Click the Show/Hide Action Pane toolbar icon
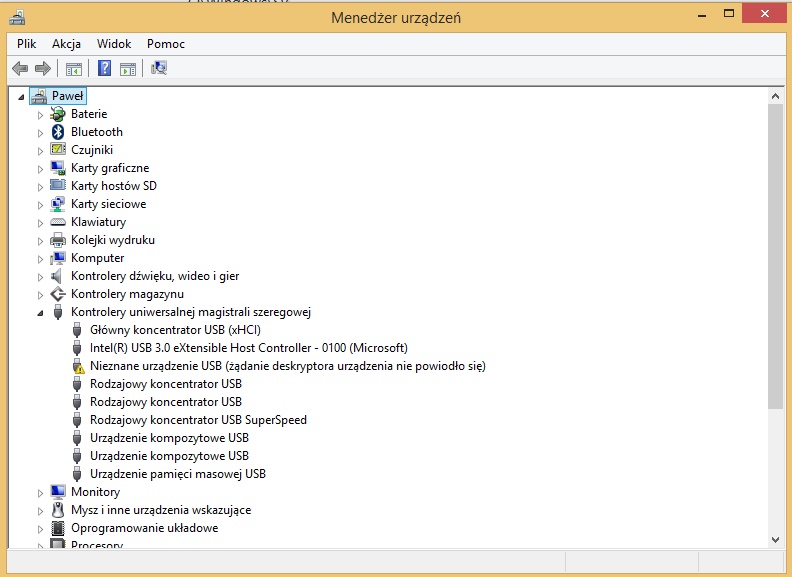The width and height of the screenshot is (792, 577). coord(127,69)
